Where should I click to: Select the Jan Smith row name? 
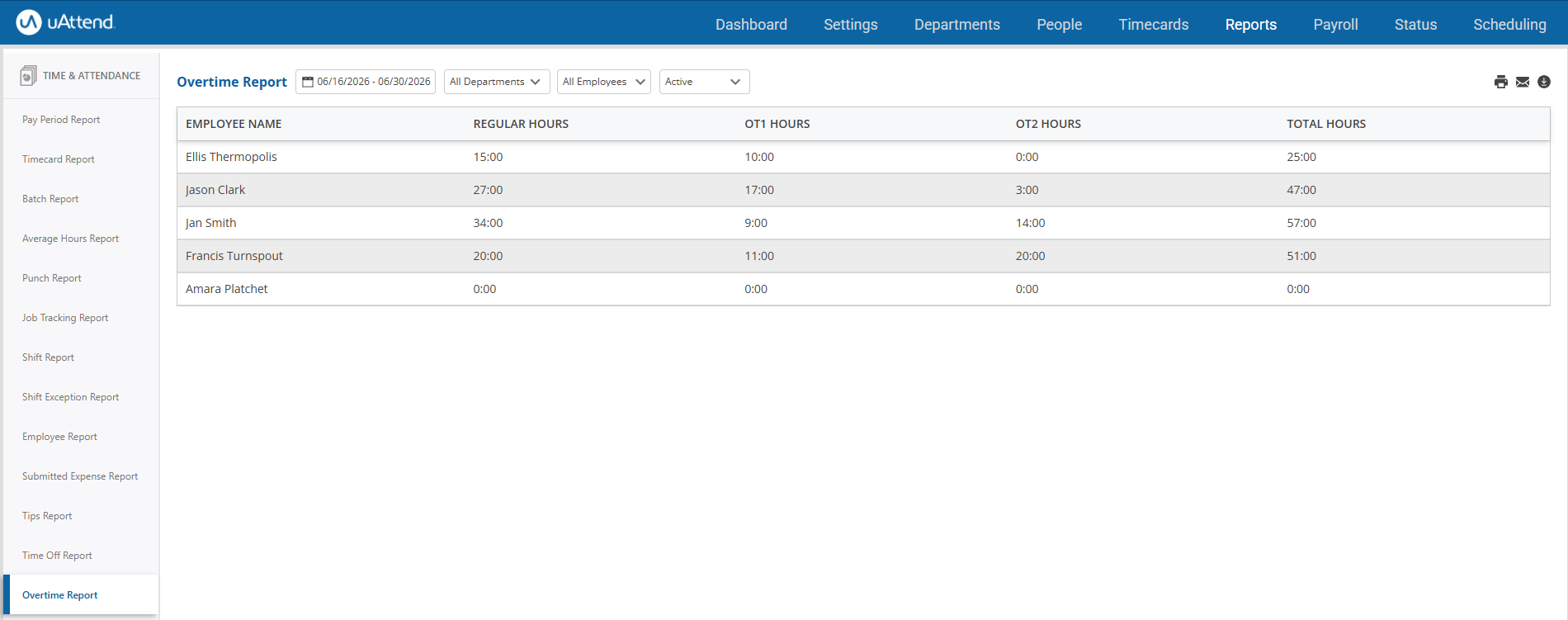click(211, 223)
